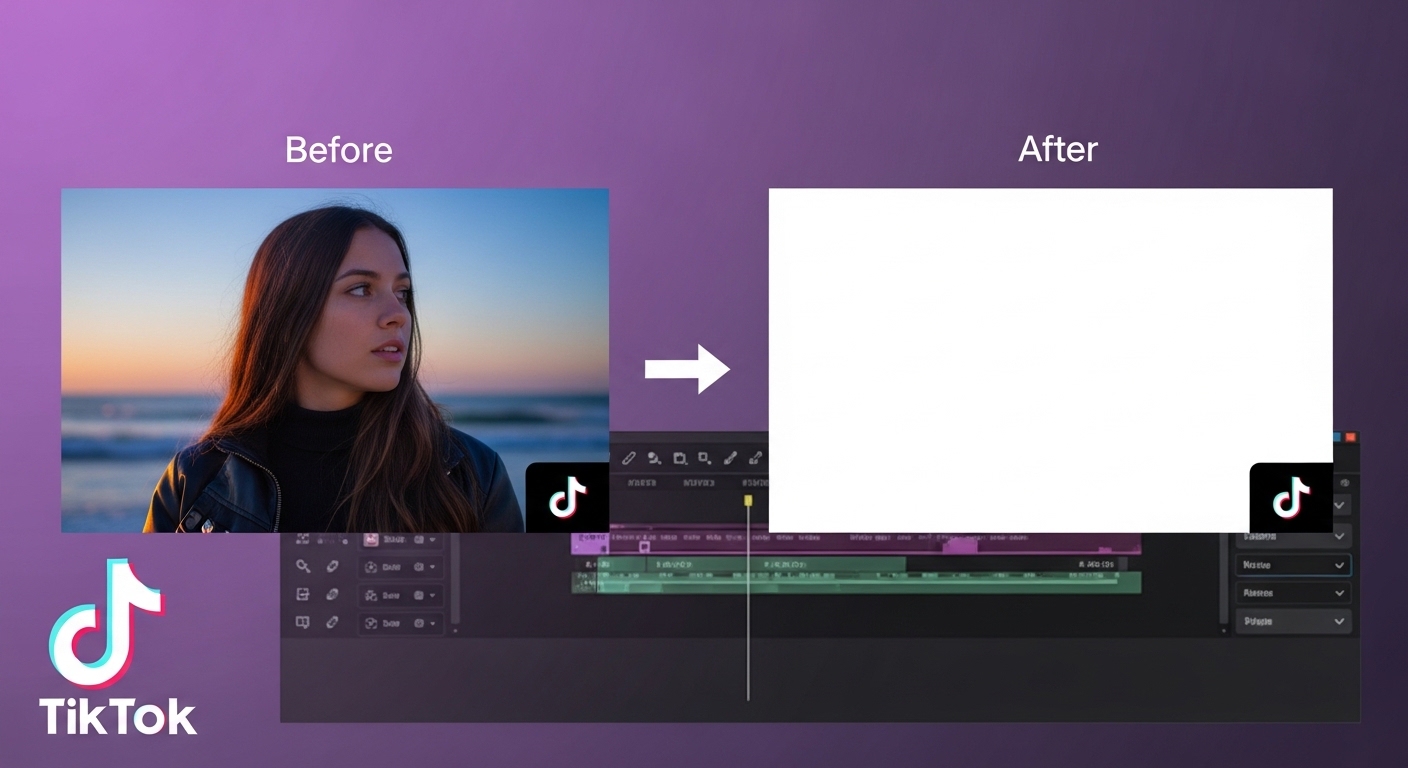Click the Library book icon in left panel

(x=303, y=622)
